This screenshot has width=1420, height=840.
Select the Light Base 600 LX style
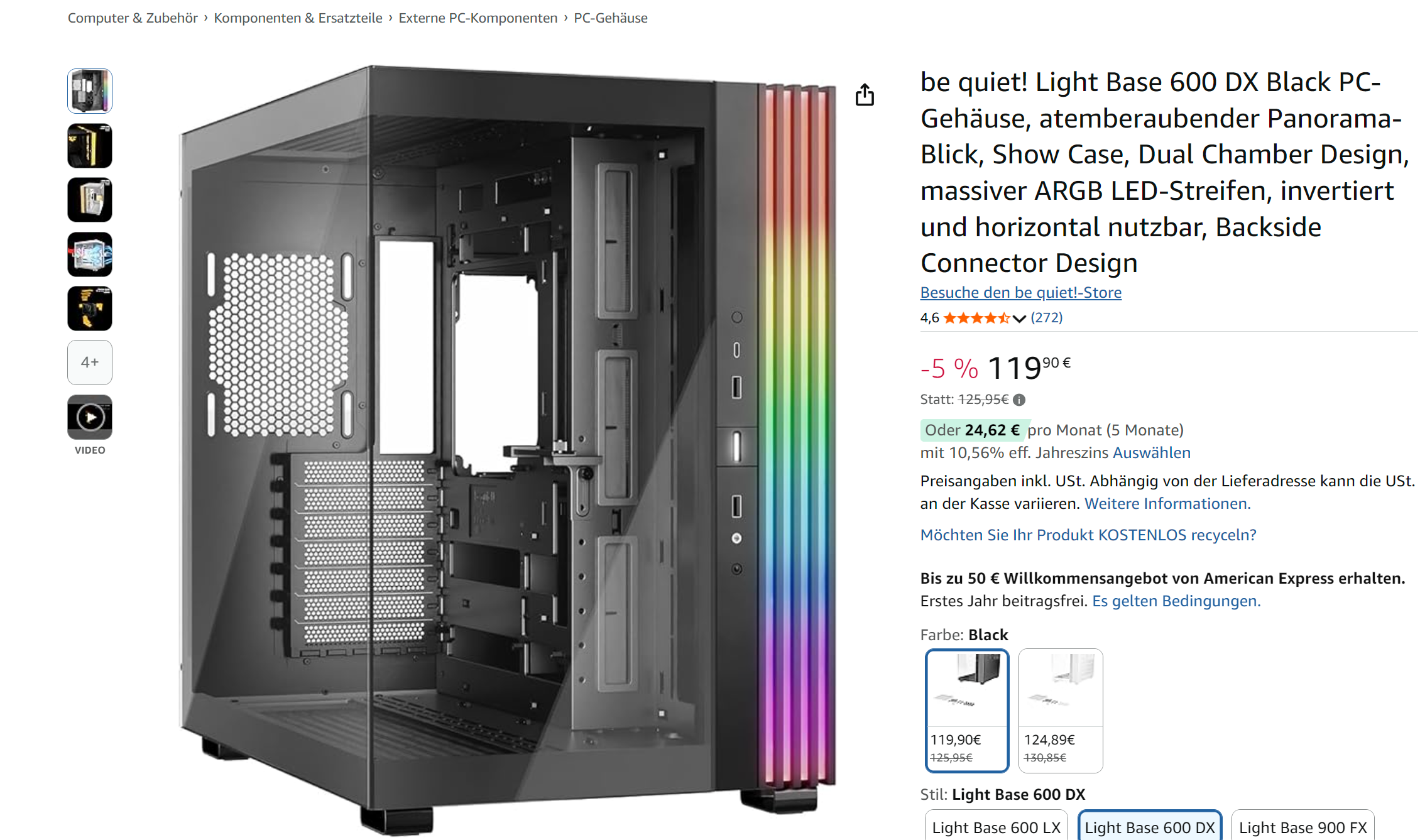pos(996,826)
